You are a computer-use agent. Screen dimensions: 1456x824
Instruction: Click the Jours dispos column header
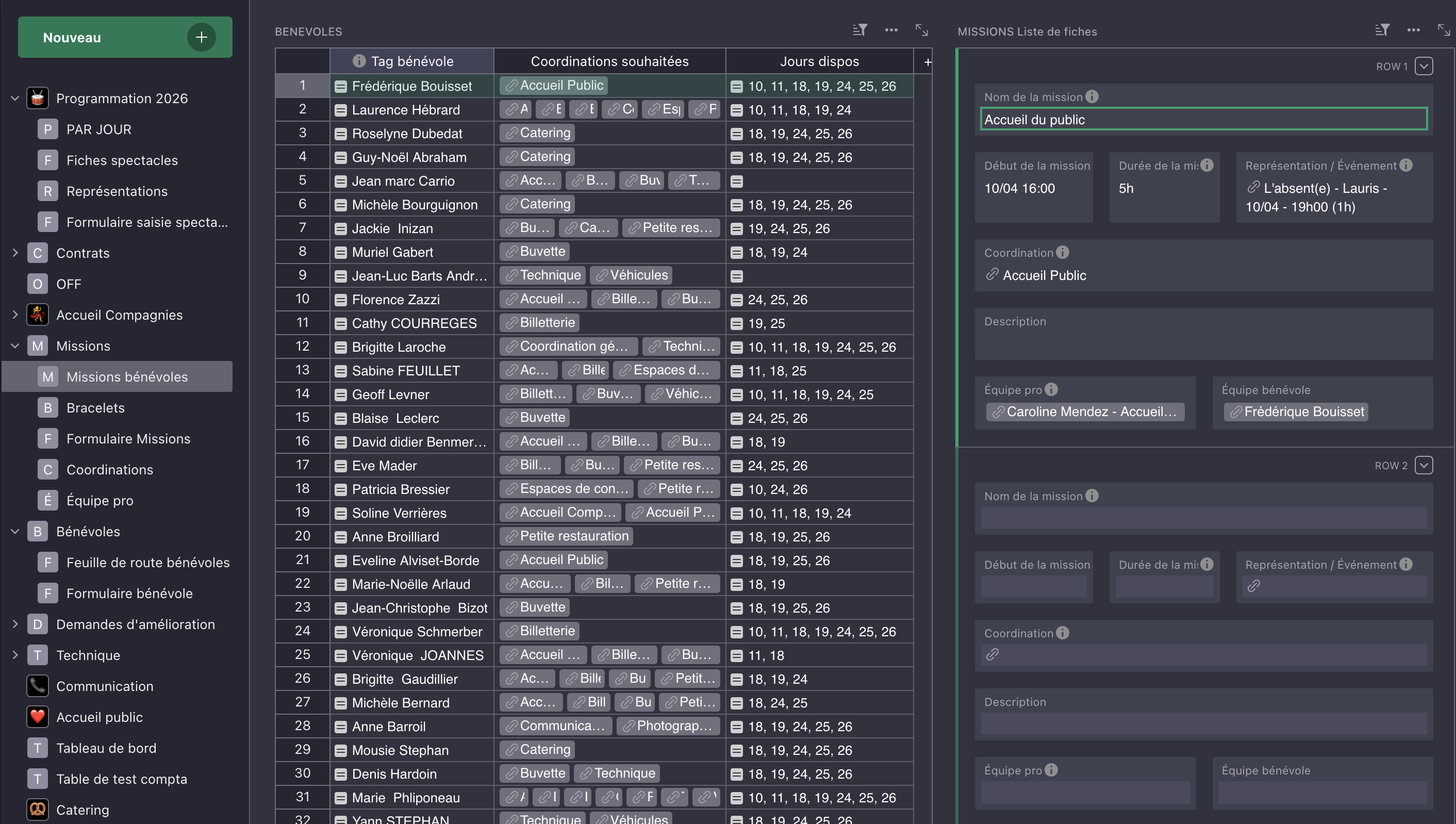point(819,61)
